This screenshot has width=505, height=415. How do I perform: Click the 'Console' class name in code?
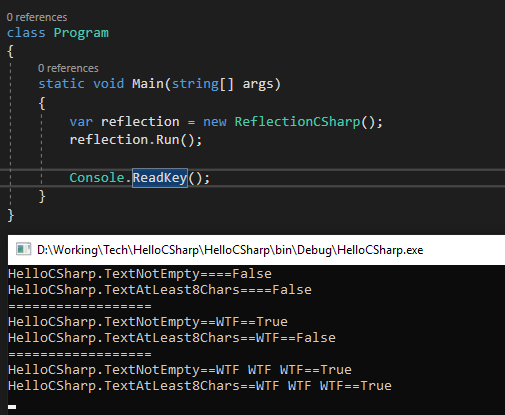tap(97, 177)
